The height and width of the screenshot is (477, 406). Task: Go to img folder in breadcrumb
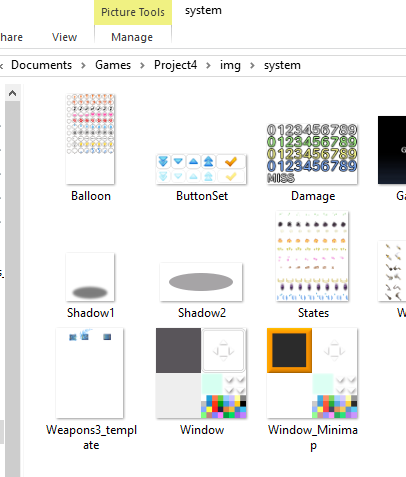(230, 65)
